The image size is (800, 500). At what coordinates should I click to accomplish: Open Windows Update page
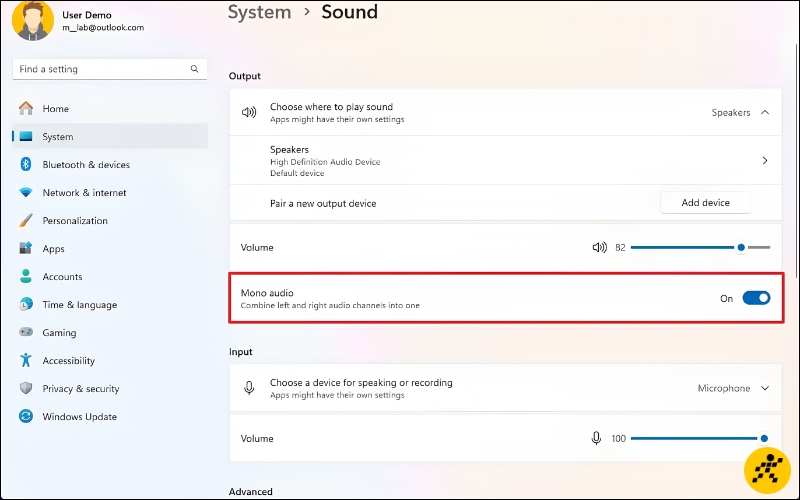(110, 417)
